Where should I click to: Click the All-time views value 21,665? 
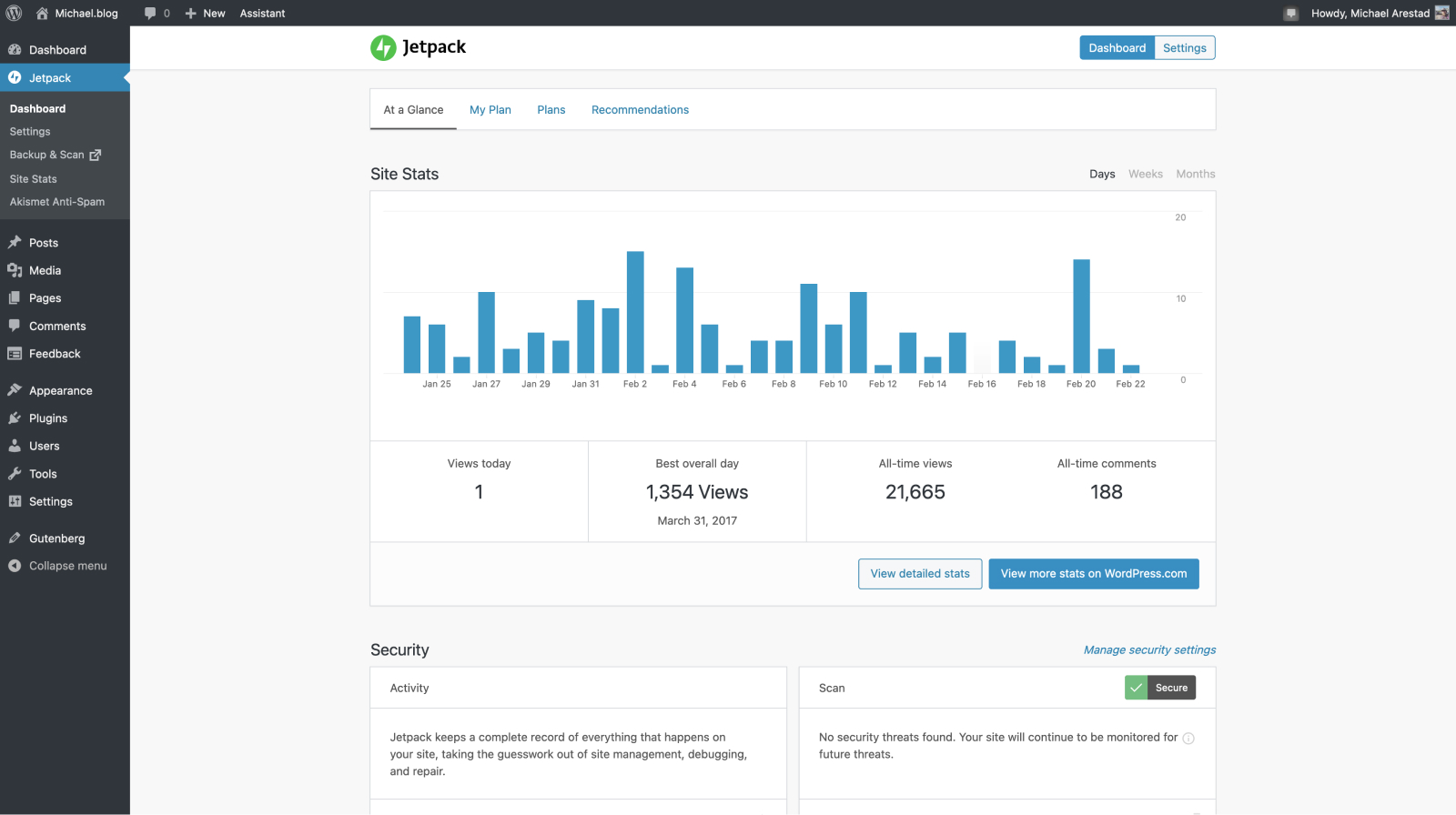point(915,492)
